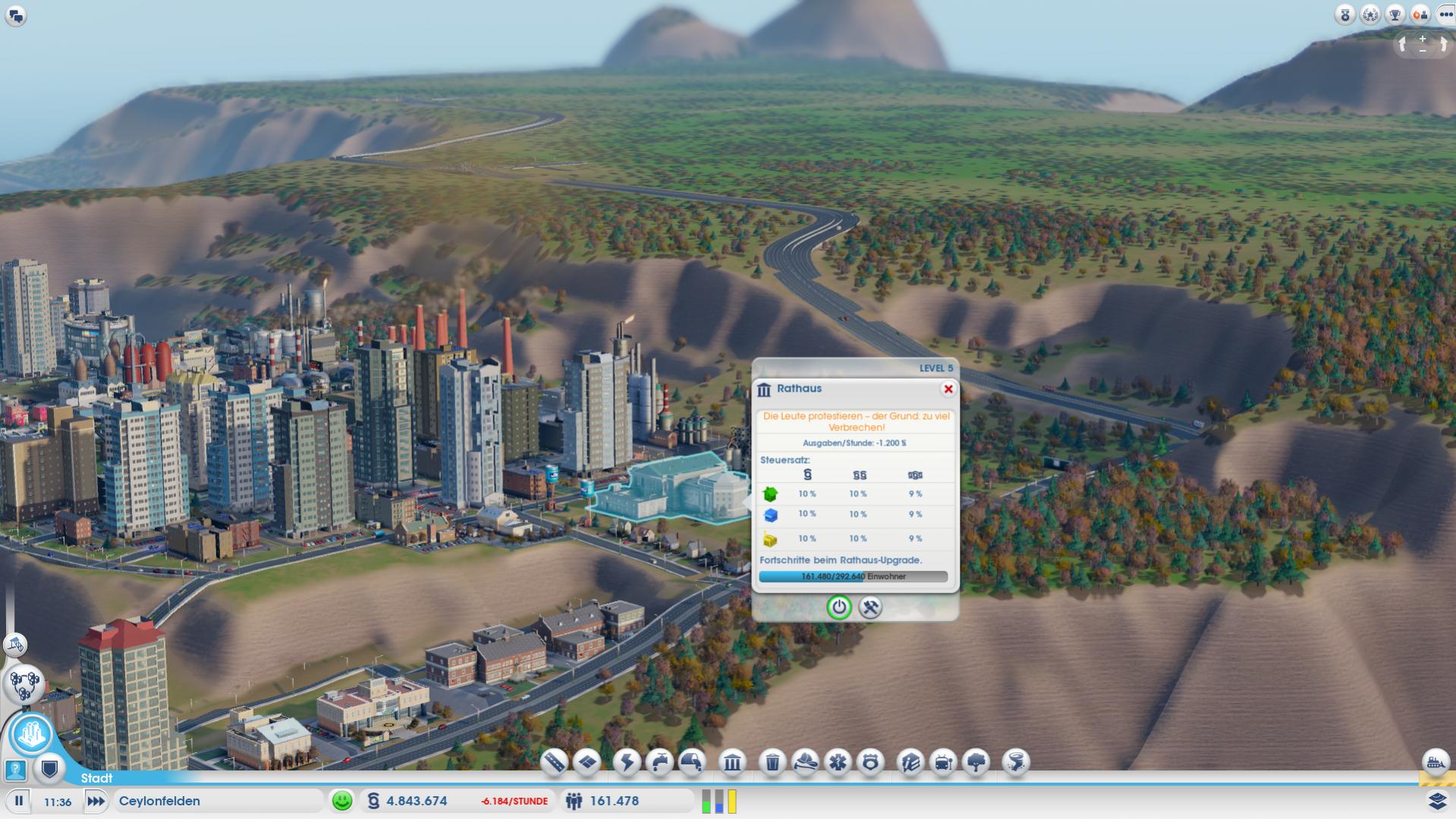1456x819 pixels.
Task: Select the highlighted town hall building
Action: coord(671,488)
